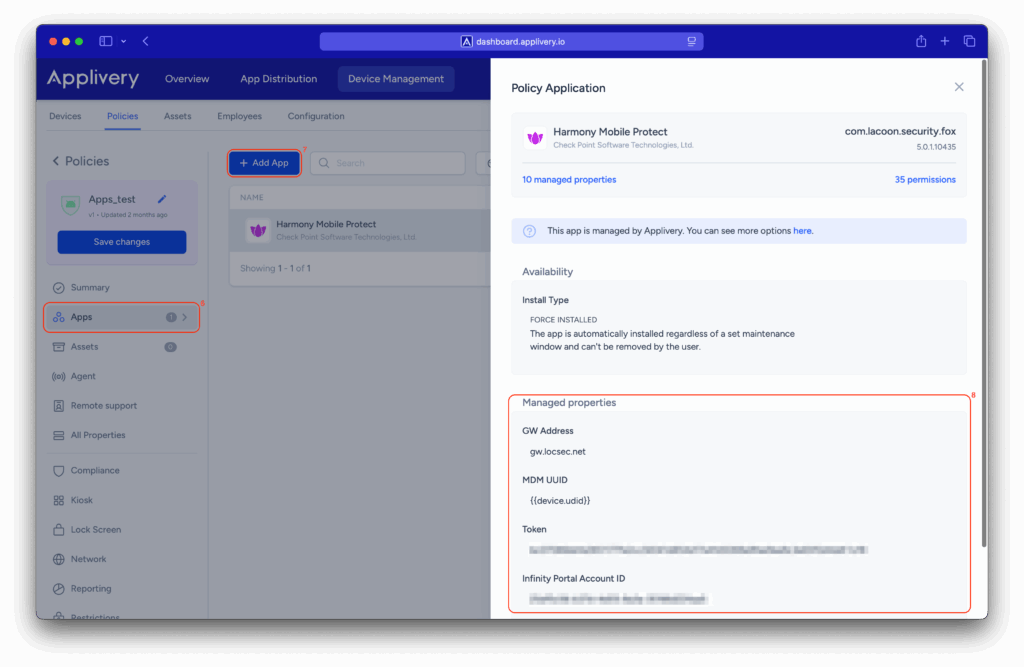This screenshot has height=667, width=1024.
Task: Open the App Distribution menu
Action: 278,79
